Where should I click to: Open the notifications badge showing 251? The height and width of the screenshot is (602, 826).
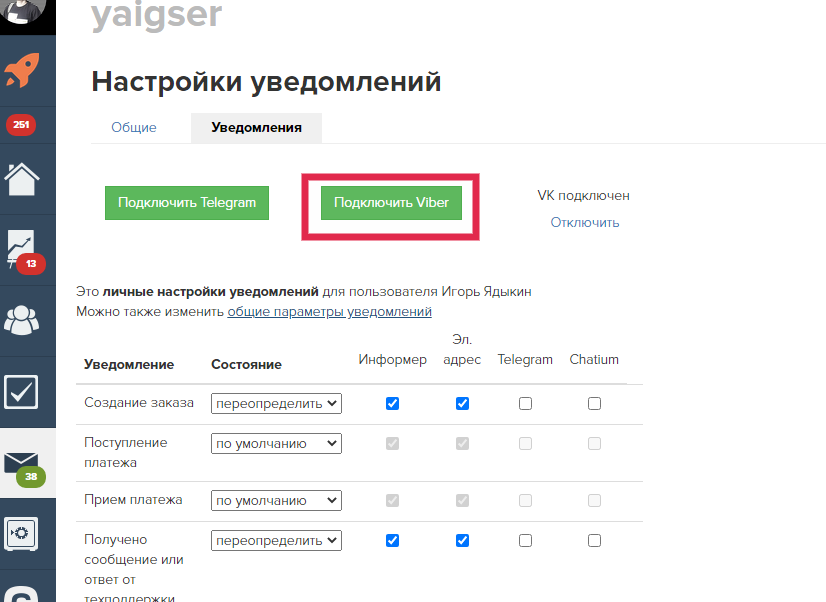[x=21, y=125]
